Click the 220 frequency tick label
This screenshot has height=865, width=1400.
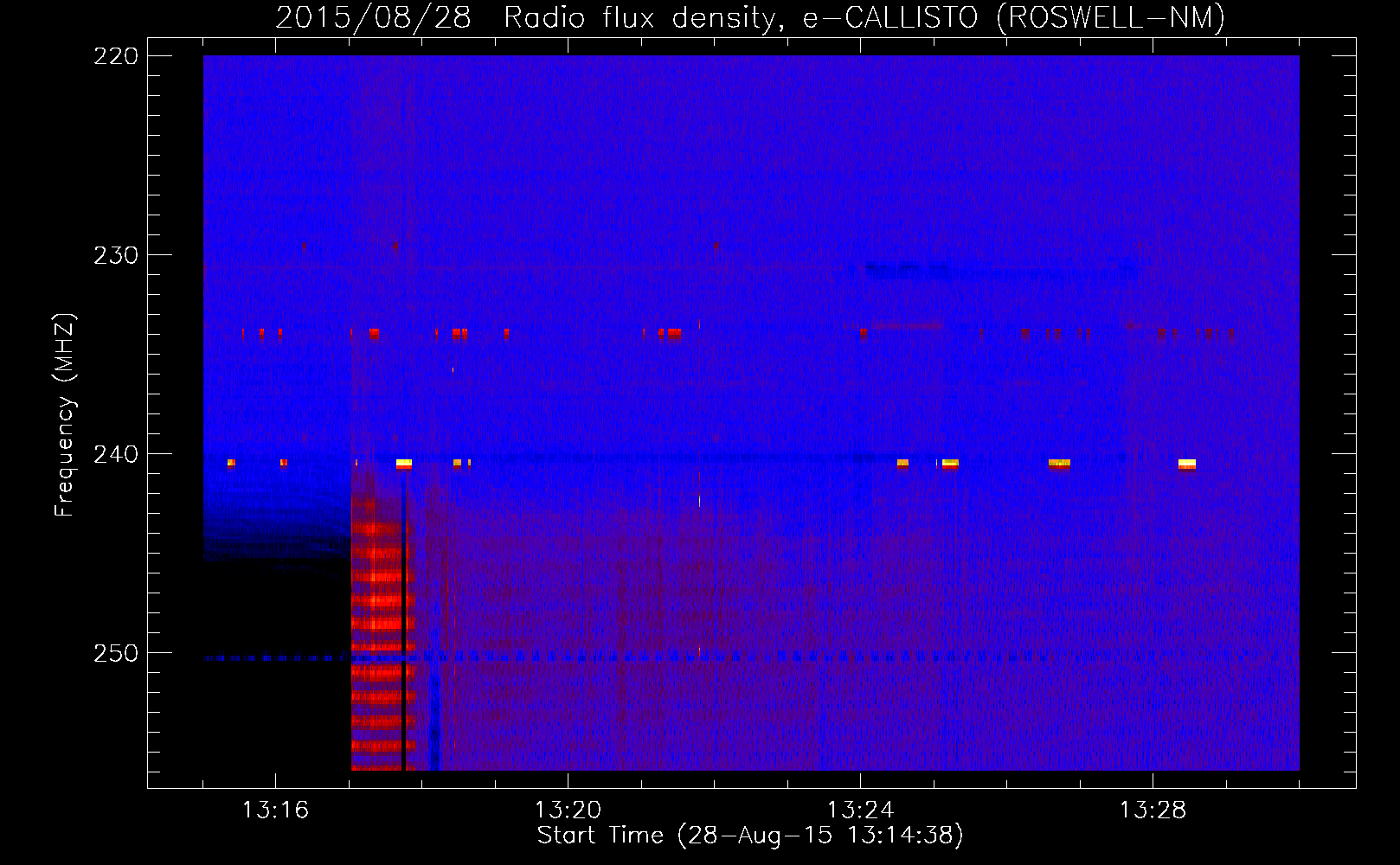(115, 56)
